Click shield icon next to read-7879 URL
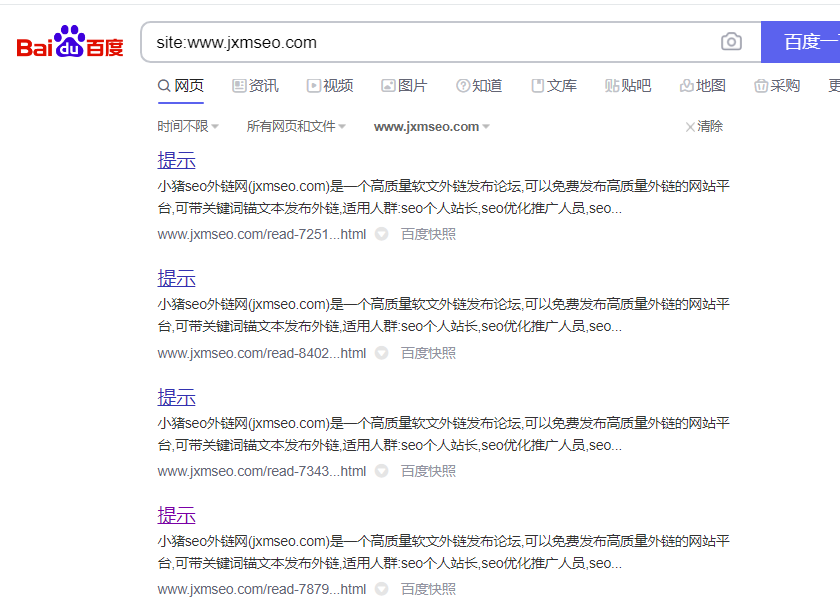Image resolution: width=840 pixels, height=599 pixels. [x=381, y=589]
